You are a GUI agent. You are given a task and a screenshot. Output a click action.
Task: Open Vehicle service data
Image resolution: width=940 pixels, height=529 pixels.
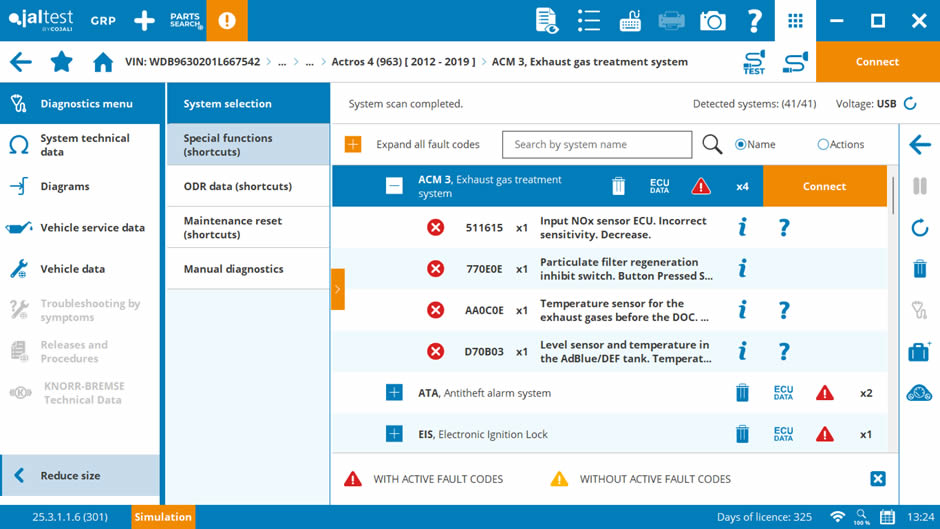[80, 228]
